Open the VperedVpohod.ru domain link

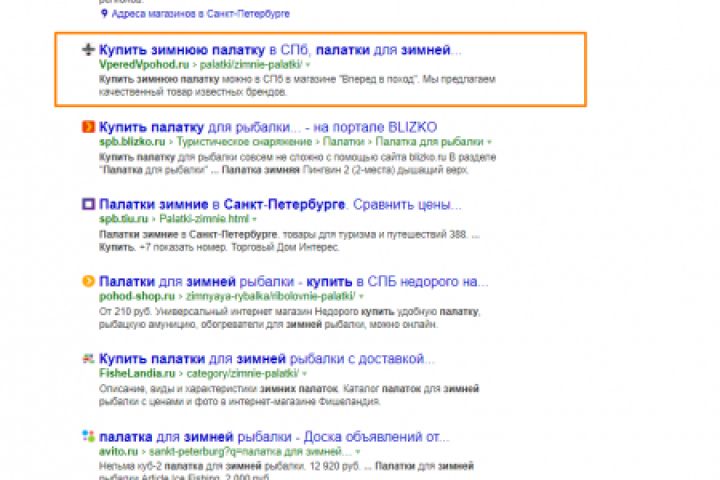(144, 64)
